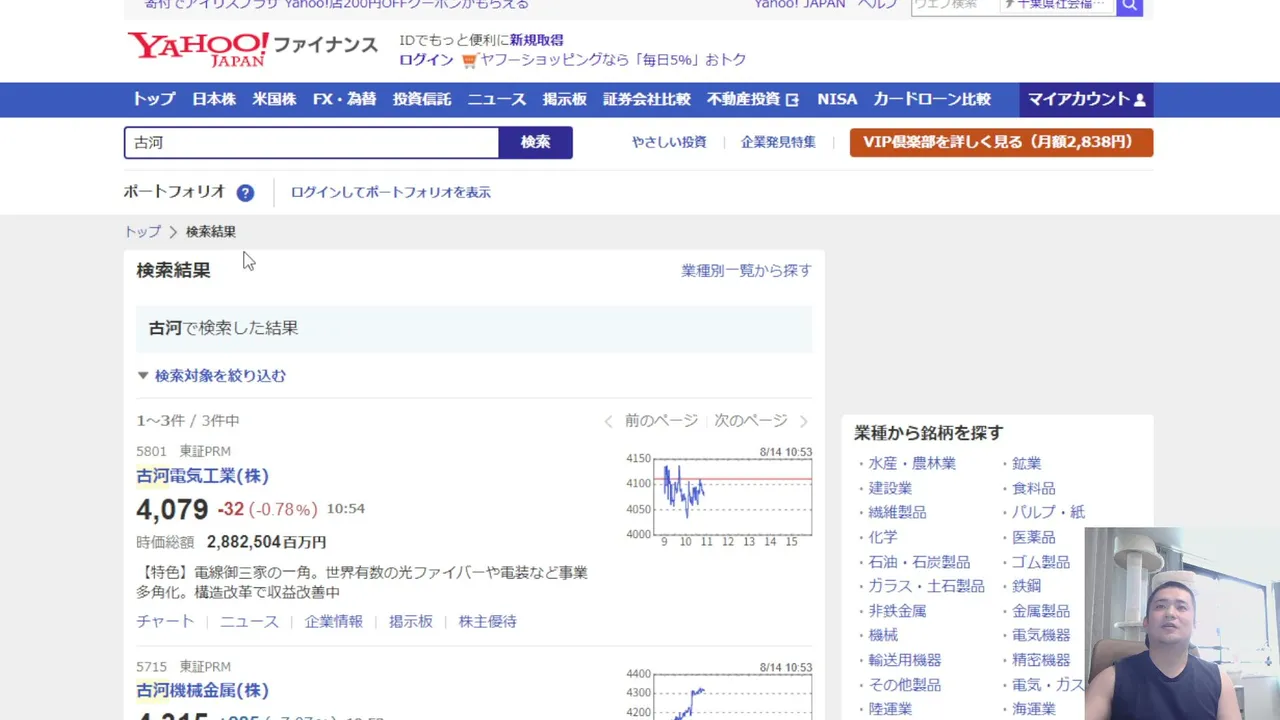Open 証券会社比較 navigation item
The image size is (1280, 720).
click(x=647, y=99)
